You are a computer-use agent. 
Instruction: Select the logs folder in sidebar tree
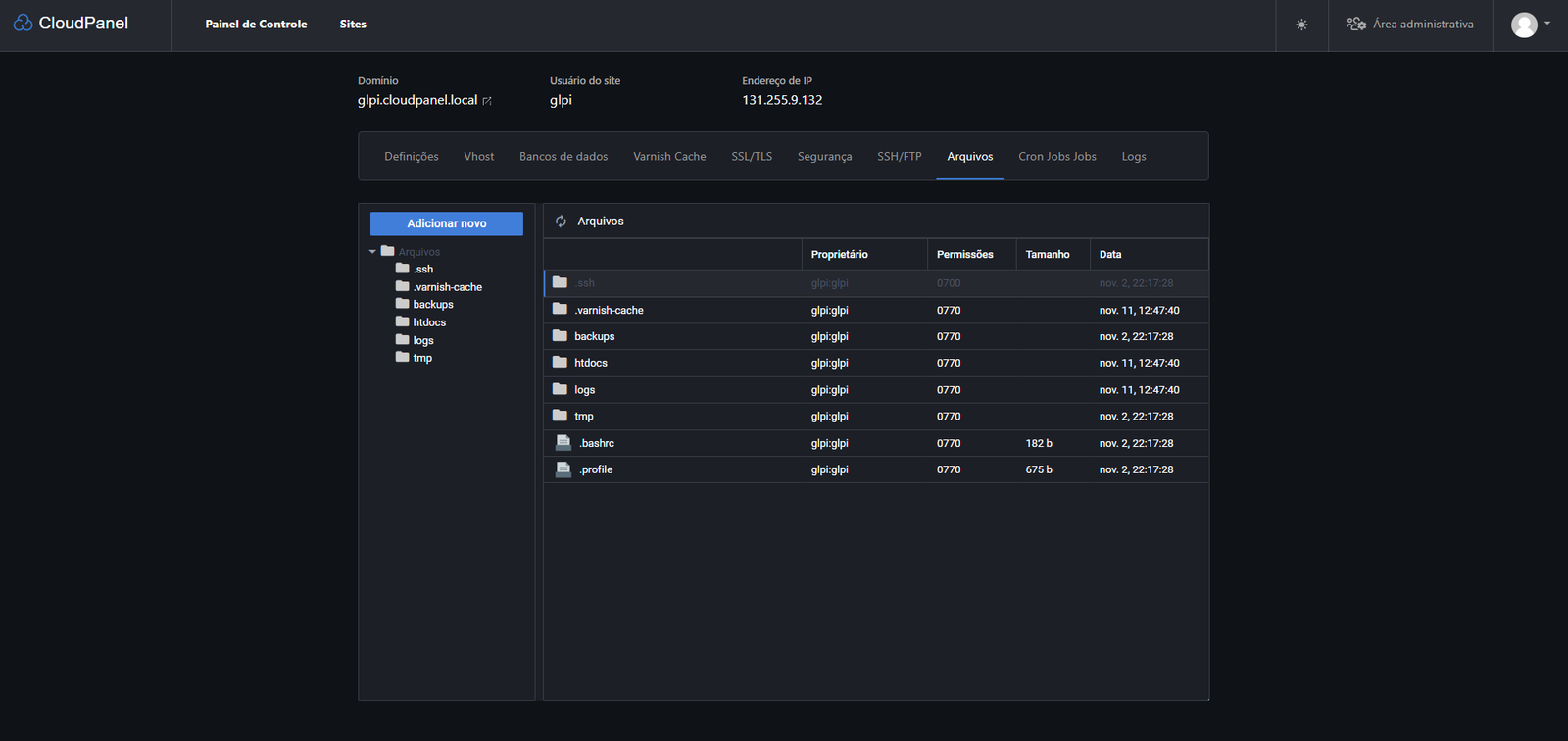tap(422, 340)
